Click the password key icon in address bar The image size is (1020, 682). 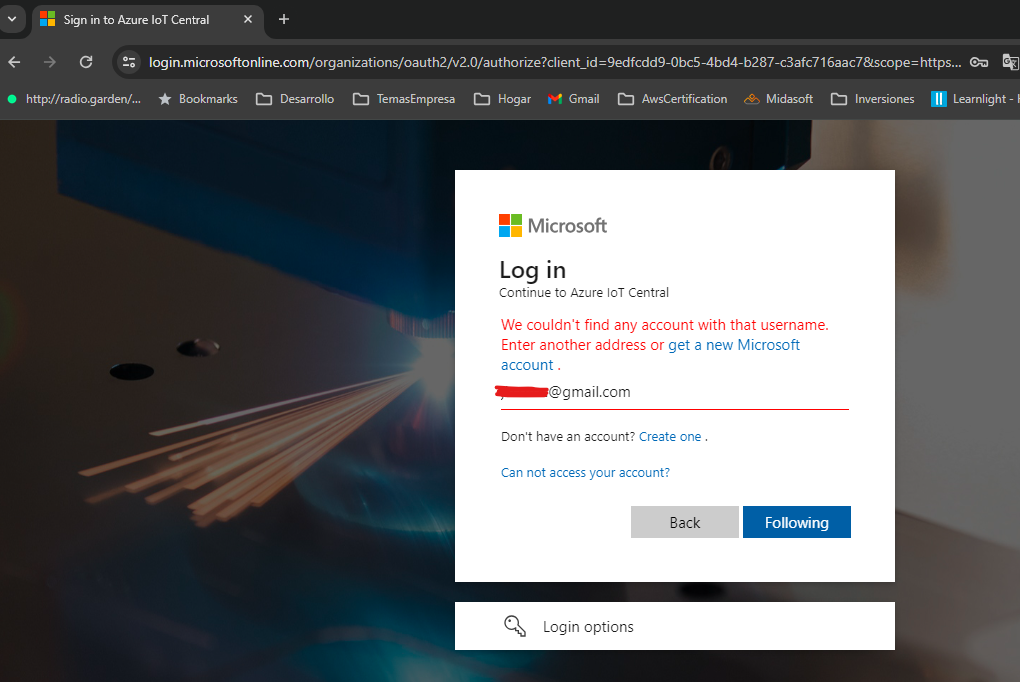pos(978,62)
